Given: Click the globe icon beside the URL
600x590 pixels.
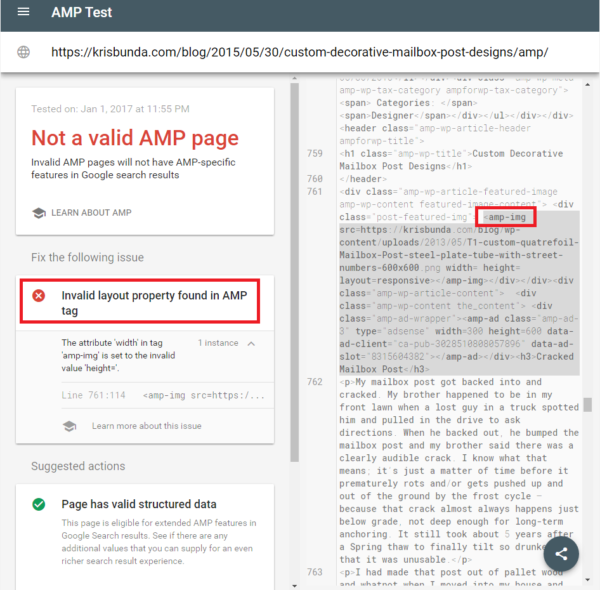Looking at the screenshot, I should coord(23,52).
